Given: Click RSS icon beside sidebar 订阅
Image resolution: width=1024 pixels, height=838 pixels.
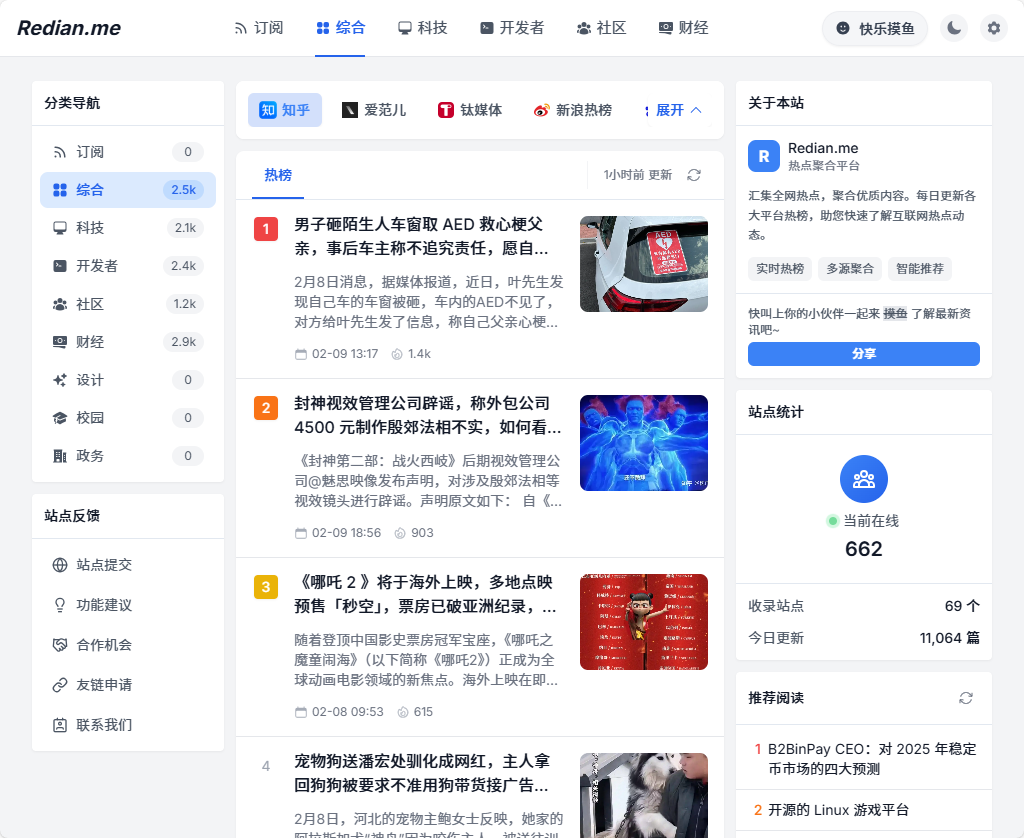Looking at the screenshot, I should tap(60, 152).
